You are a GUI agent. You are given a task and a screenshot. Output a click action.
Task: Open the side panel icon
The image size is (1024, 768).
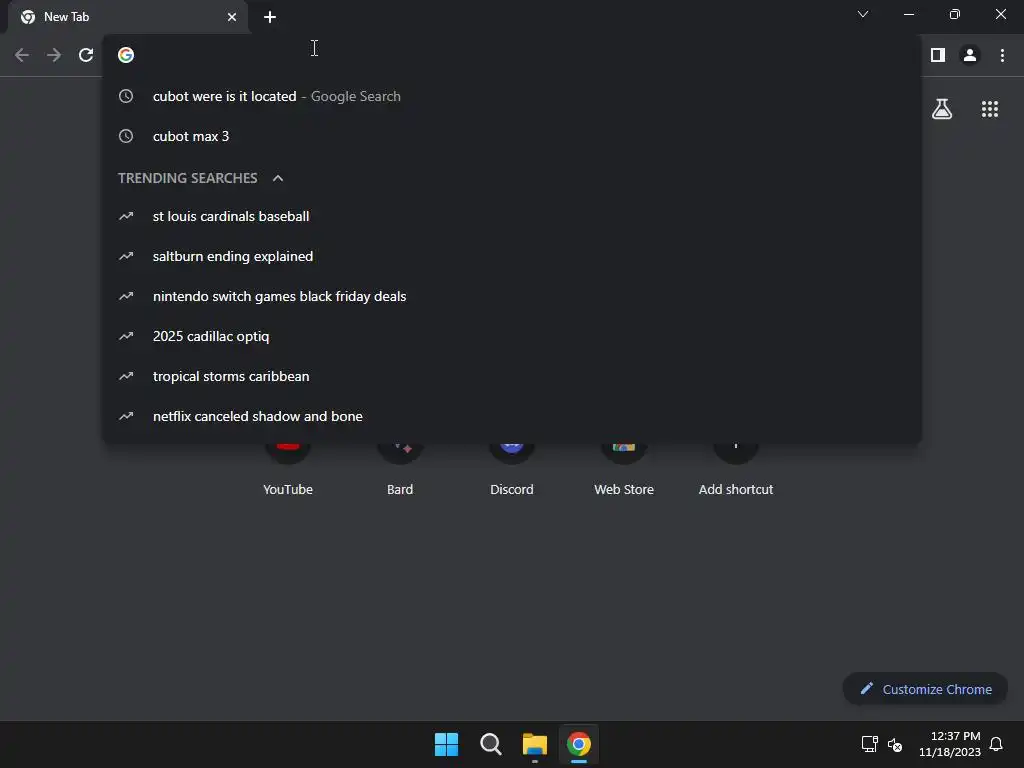point(938,56)
